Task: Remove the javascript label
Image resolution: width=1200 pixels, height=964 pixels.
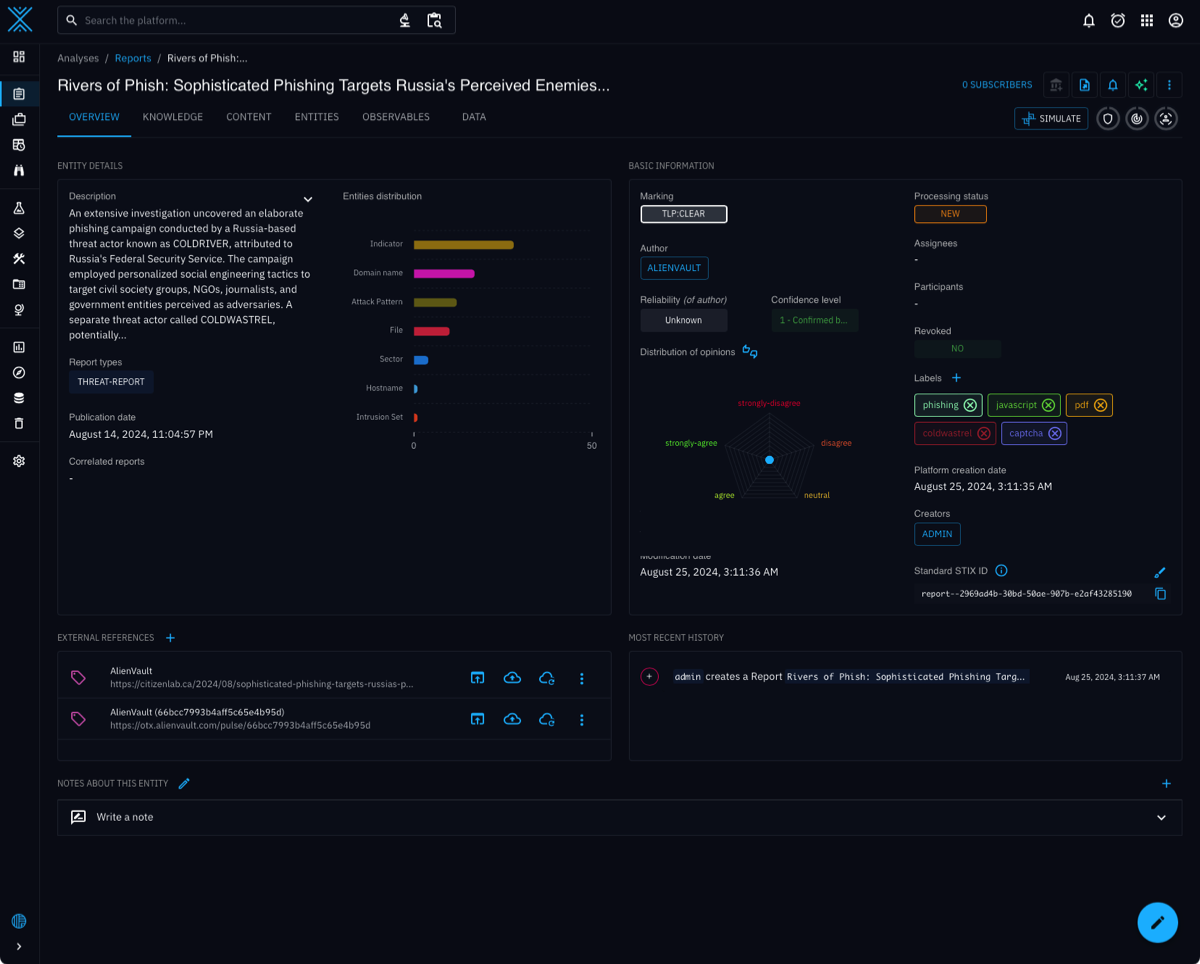Action: pos(1048,405)
